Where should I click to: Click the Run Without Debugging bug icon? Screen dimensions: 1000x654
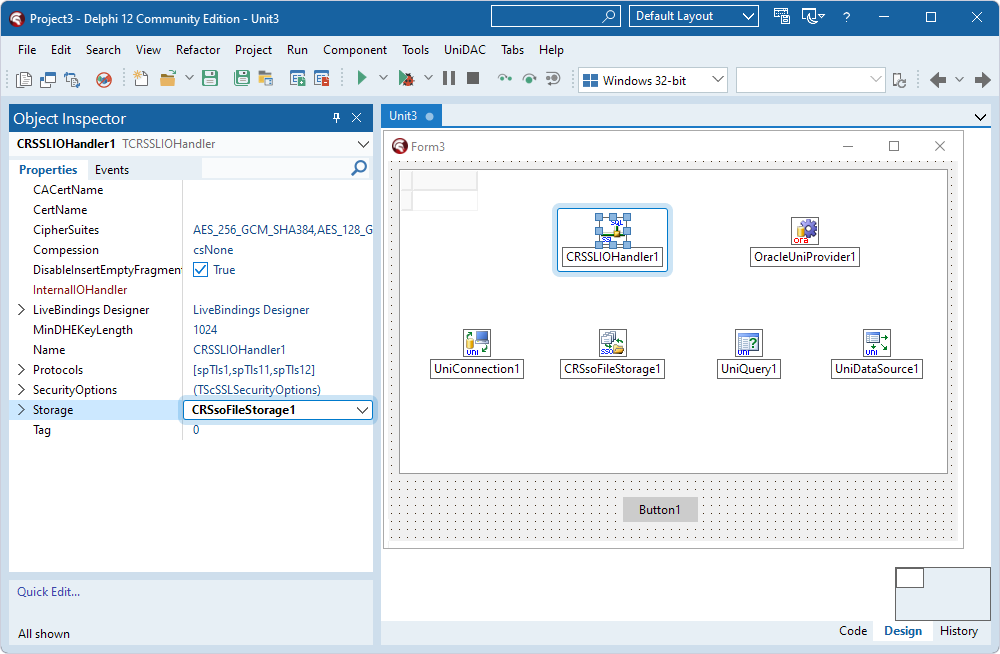(x=406, y=77)
